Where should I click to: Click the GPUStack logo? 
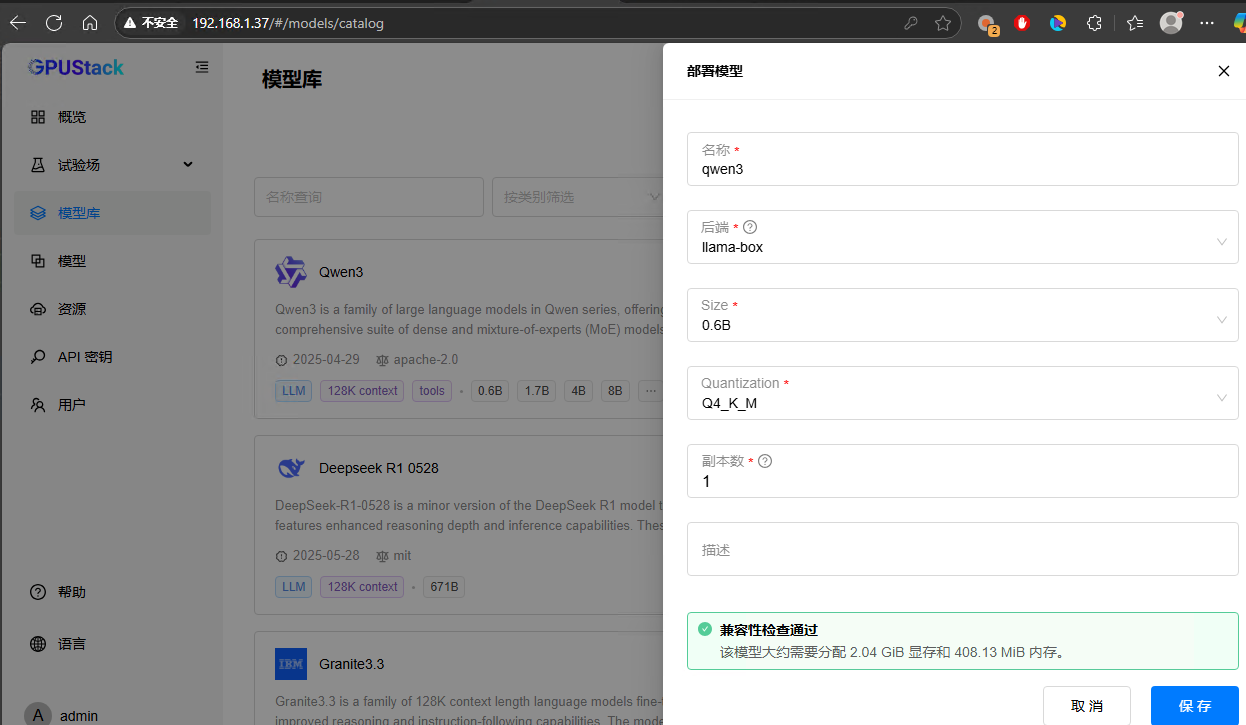click(76, 67)
